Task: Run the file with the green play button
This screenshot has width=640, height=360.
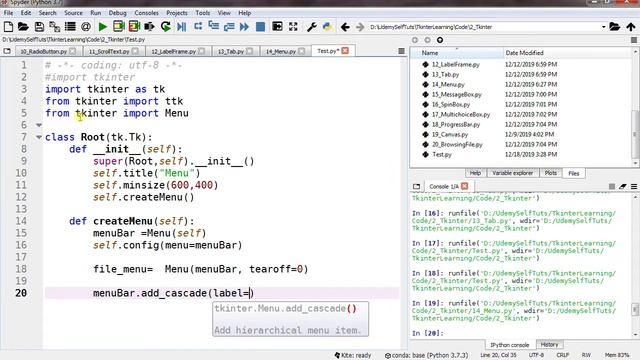Action: point(103,27)
